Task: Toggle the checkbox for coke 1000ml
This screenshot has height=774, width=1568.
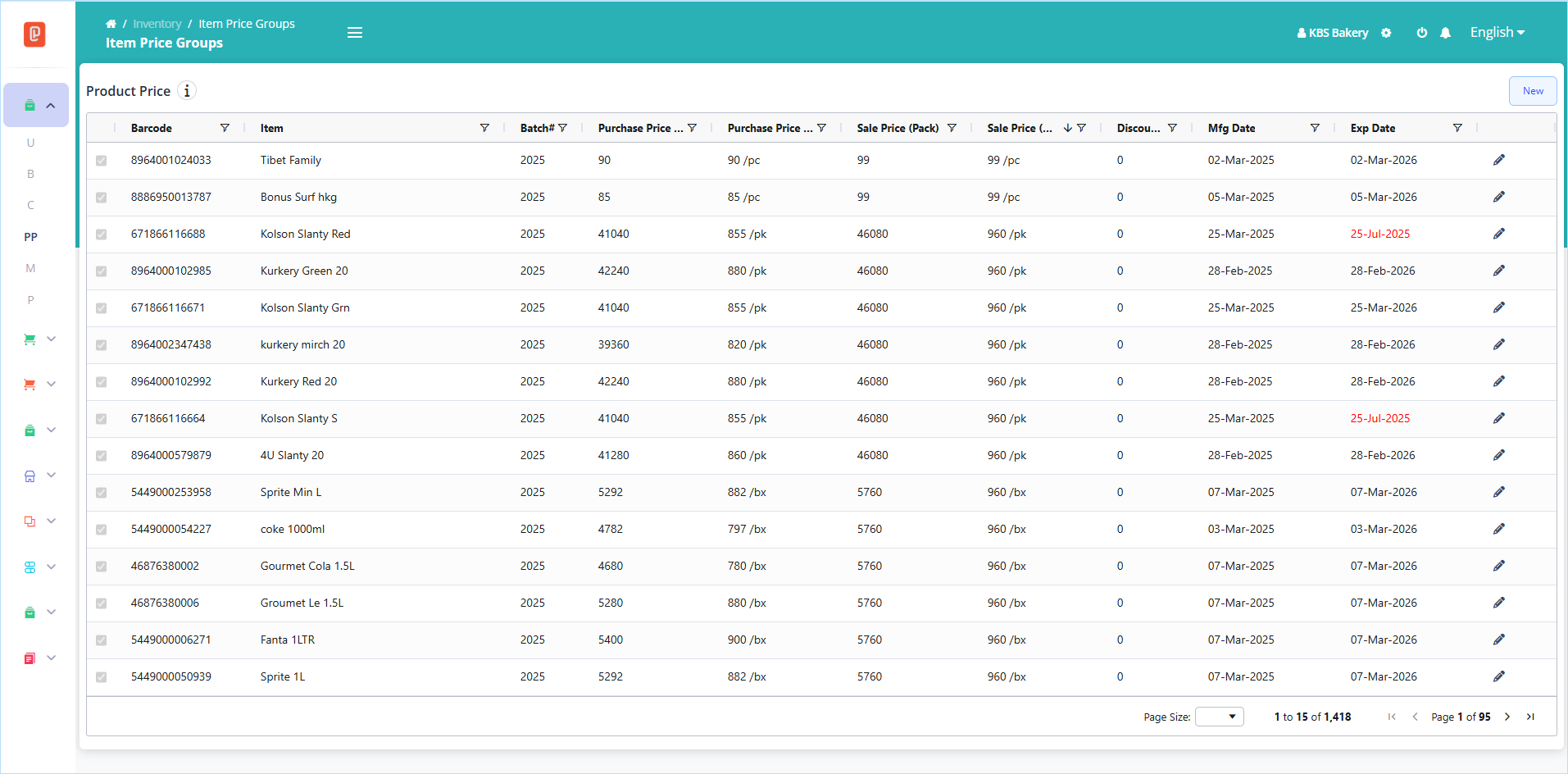Action: click(x=101, y=530)
